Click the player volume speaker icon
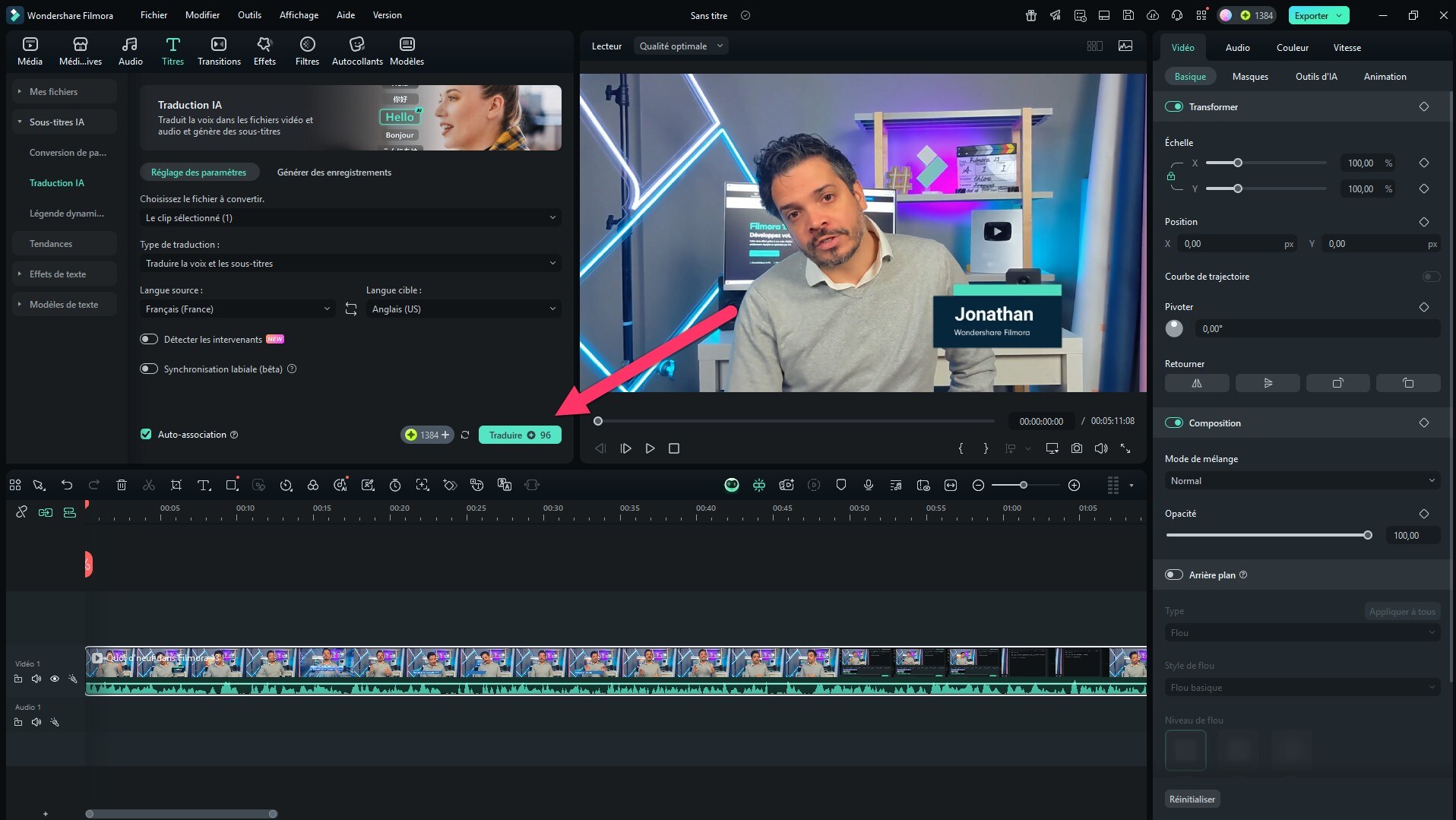Viewport: 1456px width, 820px height. pyautogui.click(x=1101, y=448)
